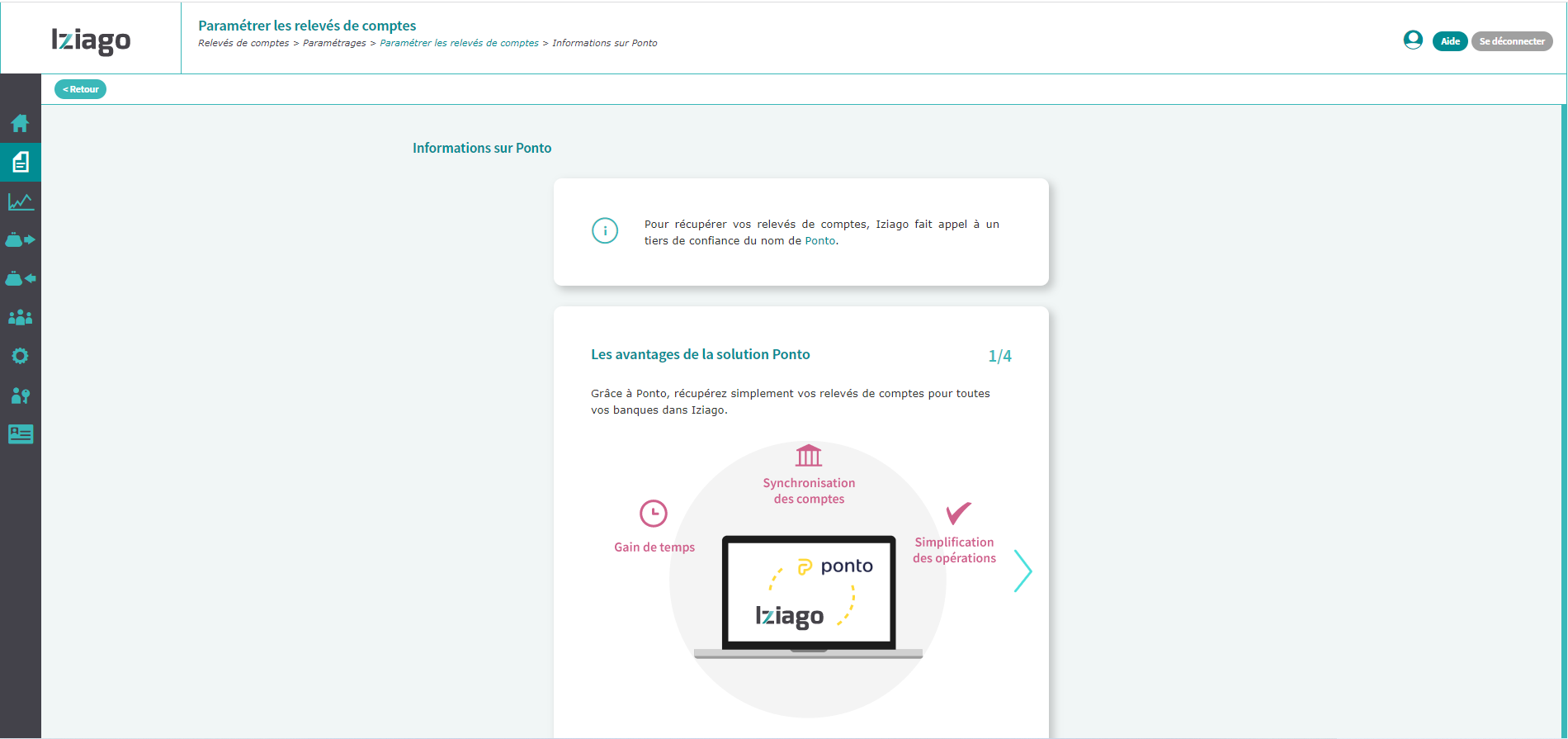
Task: Click the person with key icon
Action: pyautogui.click(x=20, y=396)
